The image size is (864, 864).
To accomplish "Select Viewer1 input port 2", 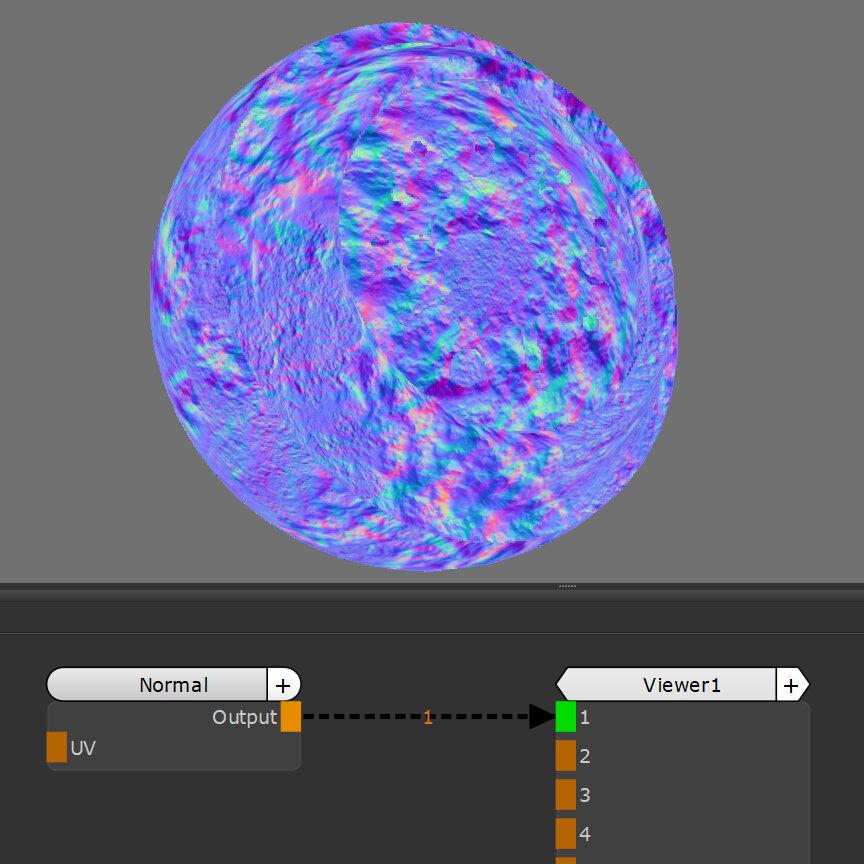I will tap(566, 756).
